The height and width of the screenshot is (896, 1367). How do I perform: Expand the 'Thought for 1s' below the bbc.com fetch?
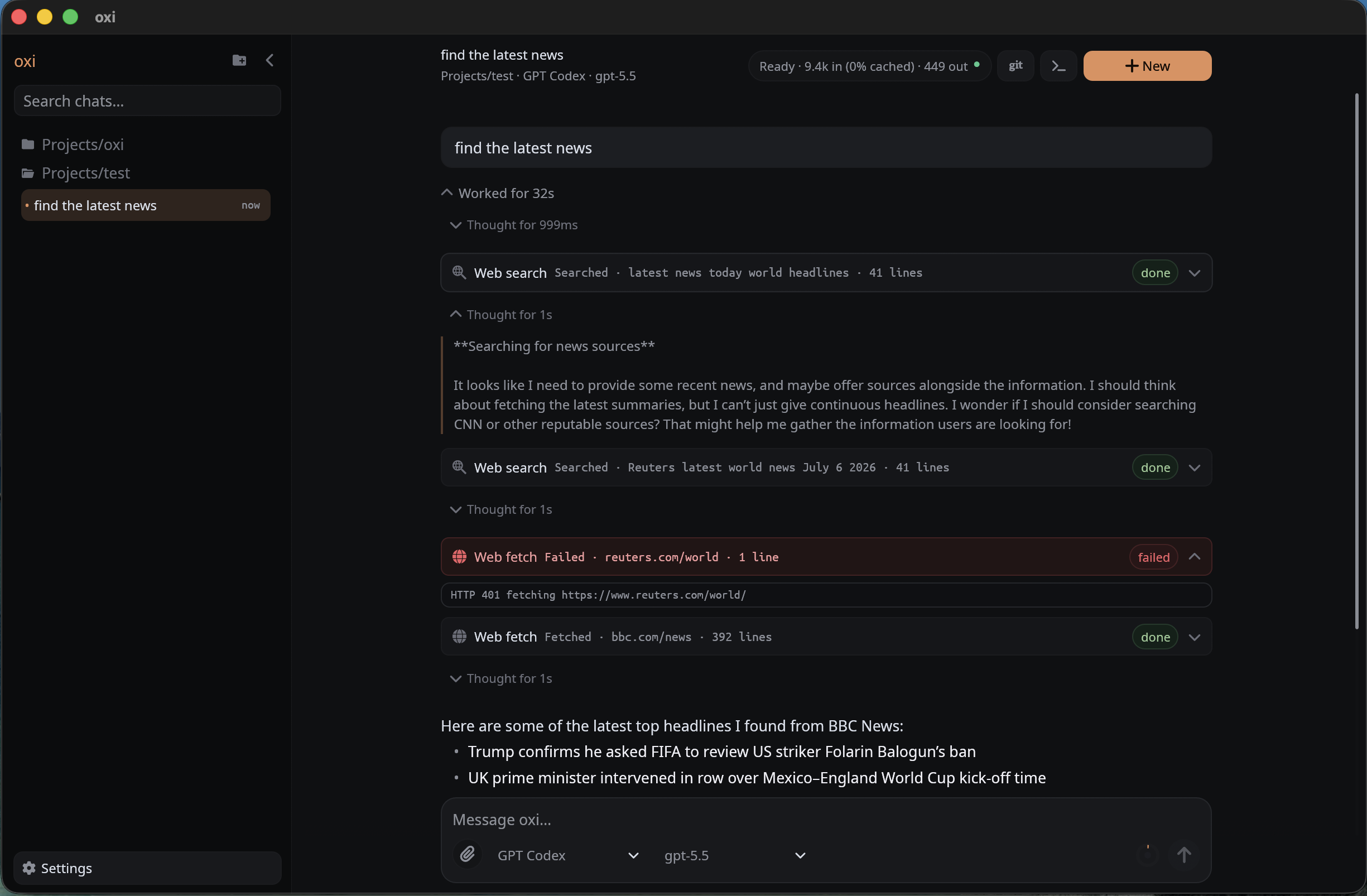point(500,678)
